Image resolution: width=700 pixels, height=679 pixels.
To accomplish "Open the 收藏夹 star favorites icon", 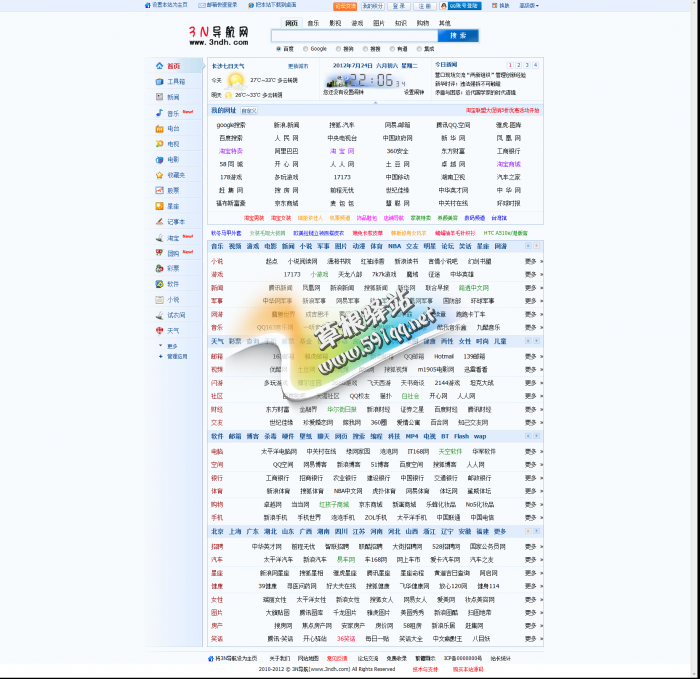I will [159, 175].
